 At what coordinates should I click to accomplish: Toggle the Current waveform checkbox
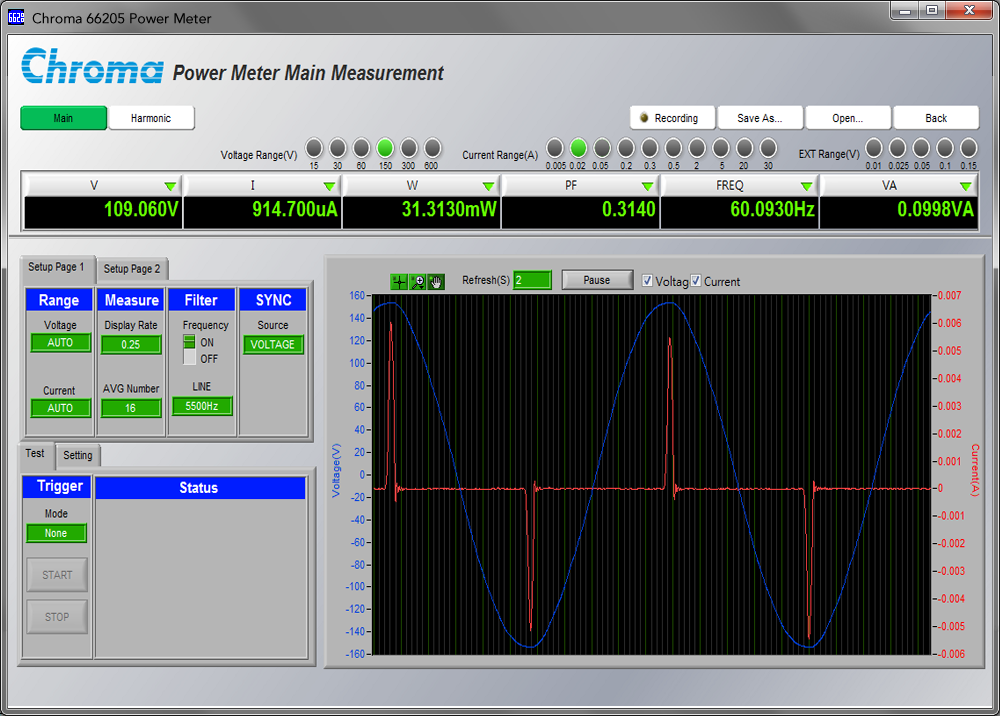[696, 281]
